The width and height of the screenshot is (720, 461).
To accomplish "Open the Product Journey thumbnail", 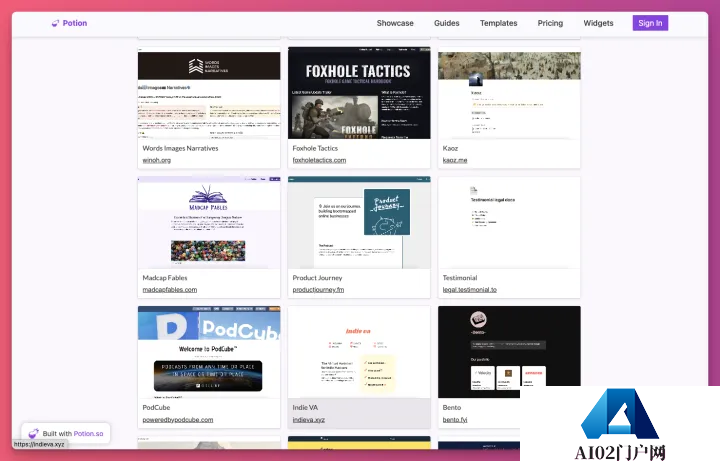I will click(x=359, y=223).
